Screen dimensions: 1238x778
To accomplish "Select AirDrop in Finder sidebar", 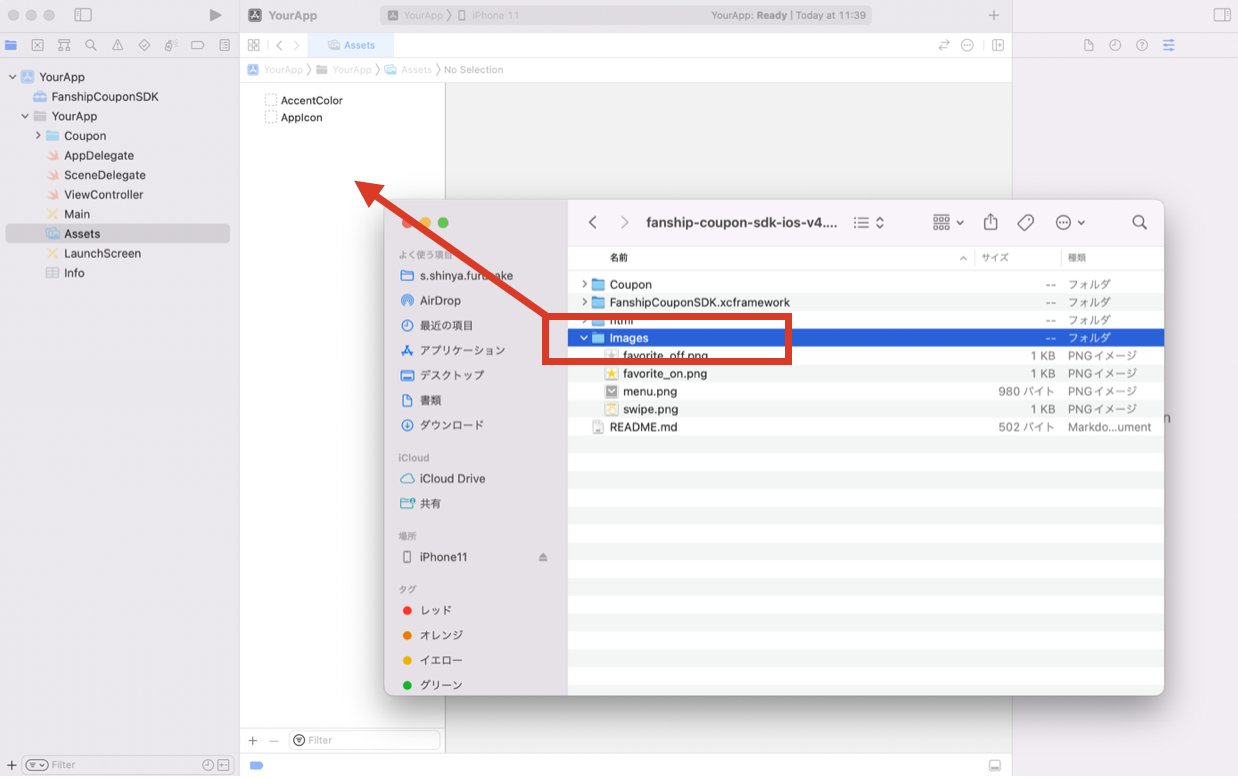I will click(x=440, y=300).
